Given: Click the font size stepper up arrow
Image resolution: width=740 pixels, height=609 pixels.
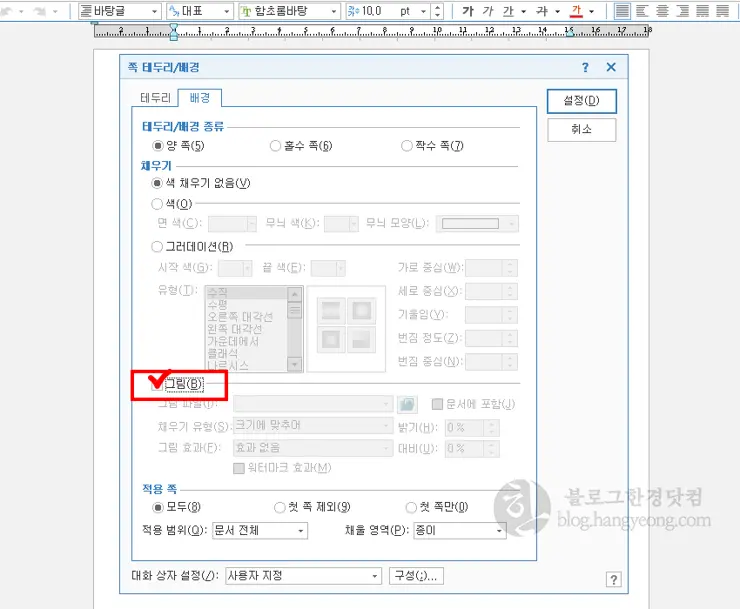Looking at the screenshot, I should point(437,7).
